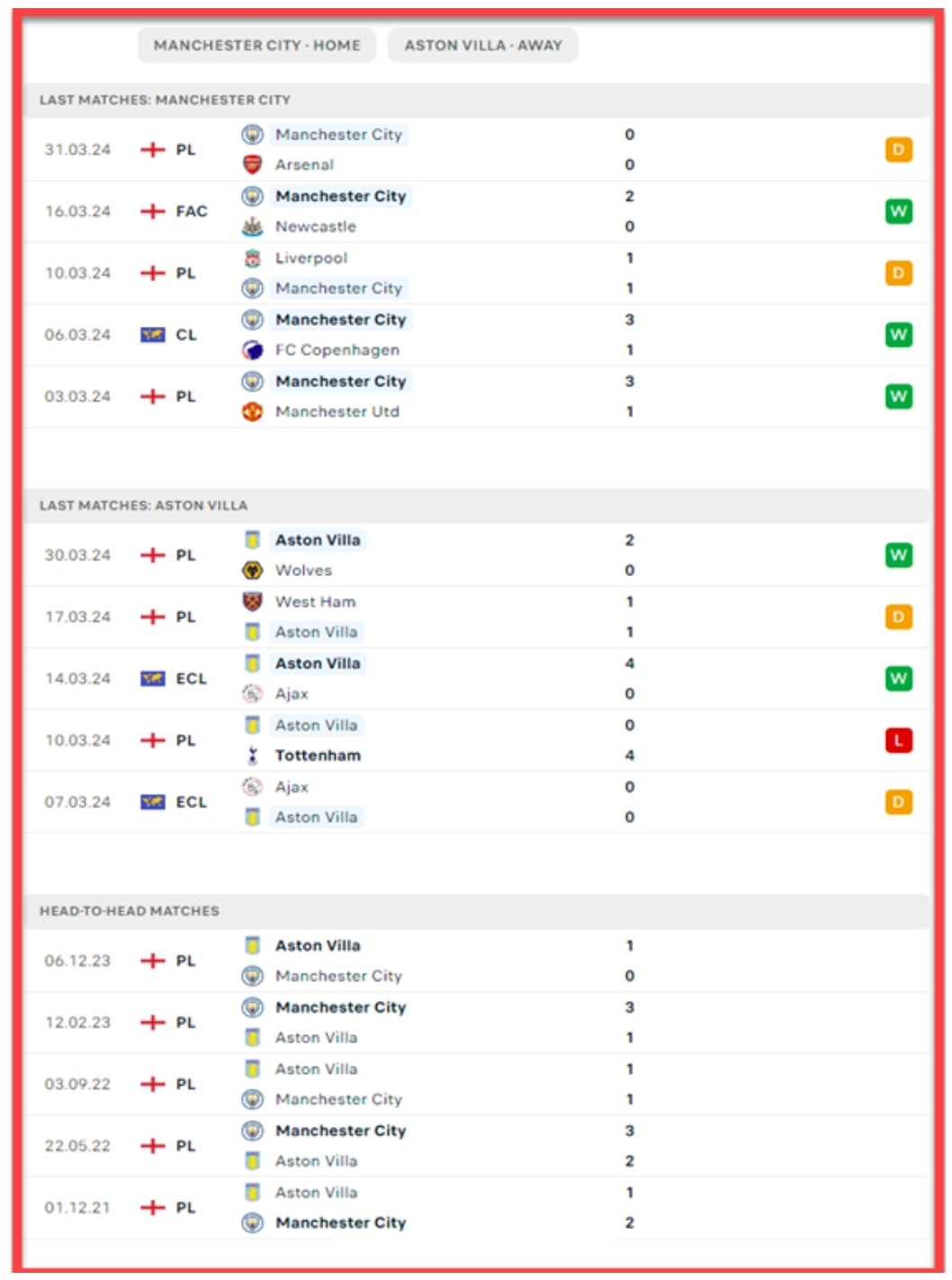Switch to Aston Villa - Away tab

click(x=482, y=45)
